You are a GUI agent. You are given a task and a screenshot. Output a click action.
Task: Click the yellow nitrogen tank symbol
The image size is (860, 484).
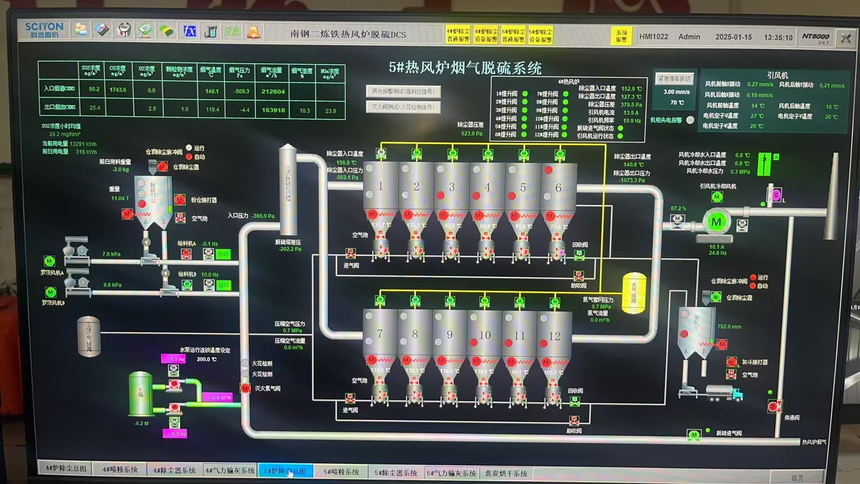(x=633, y=293)
